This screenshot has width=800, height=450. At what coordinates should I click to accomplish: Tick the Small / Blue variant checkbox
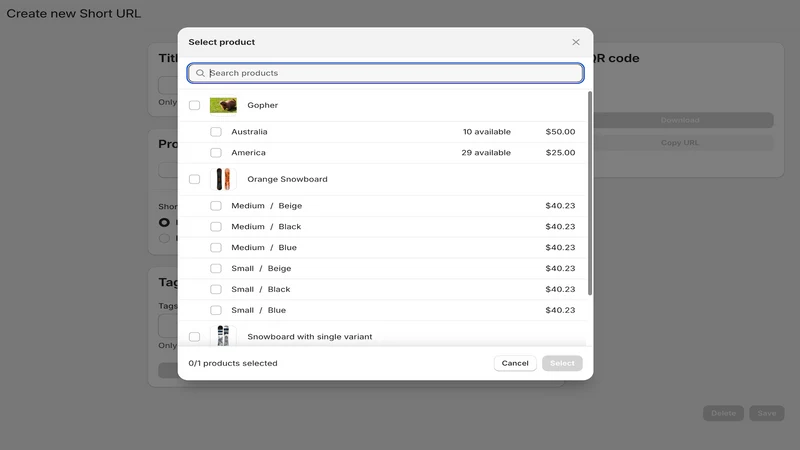(216, 310)
